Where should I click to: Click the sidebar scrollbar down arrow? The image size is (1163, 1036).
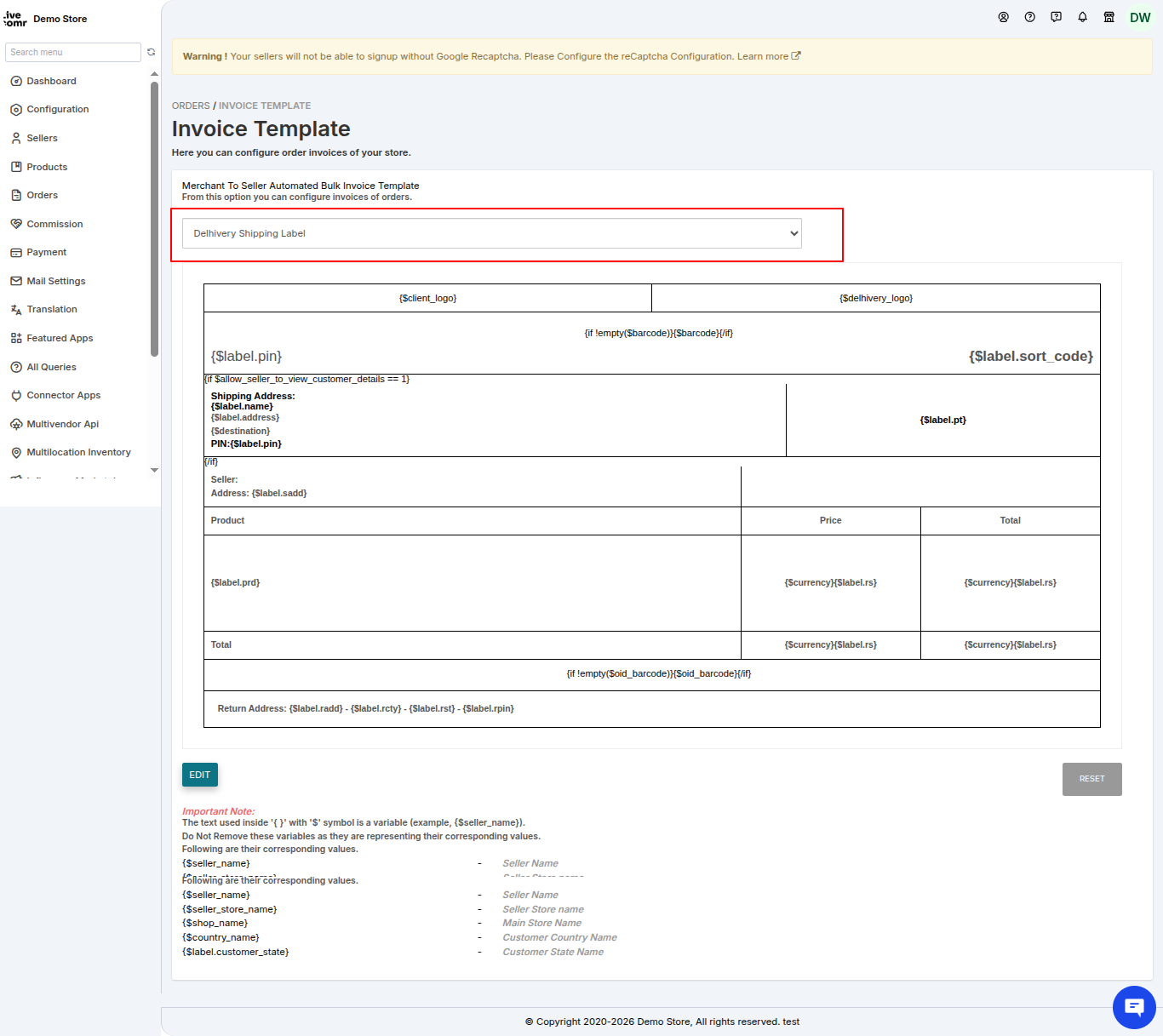click(154, 470)
